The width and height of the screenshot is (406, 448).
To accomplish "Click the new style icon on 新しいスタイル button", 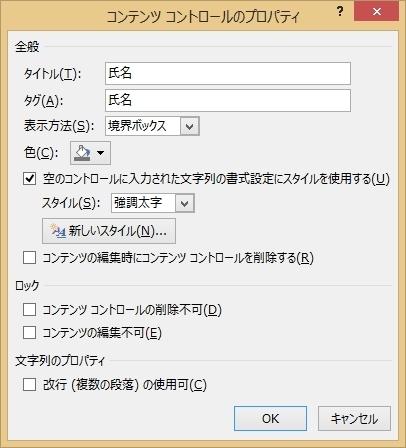I will (57, 231).
